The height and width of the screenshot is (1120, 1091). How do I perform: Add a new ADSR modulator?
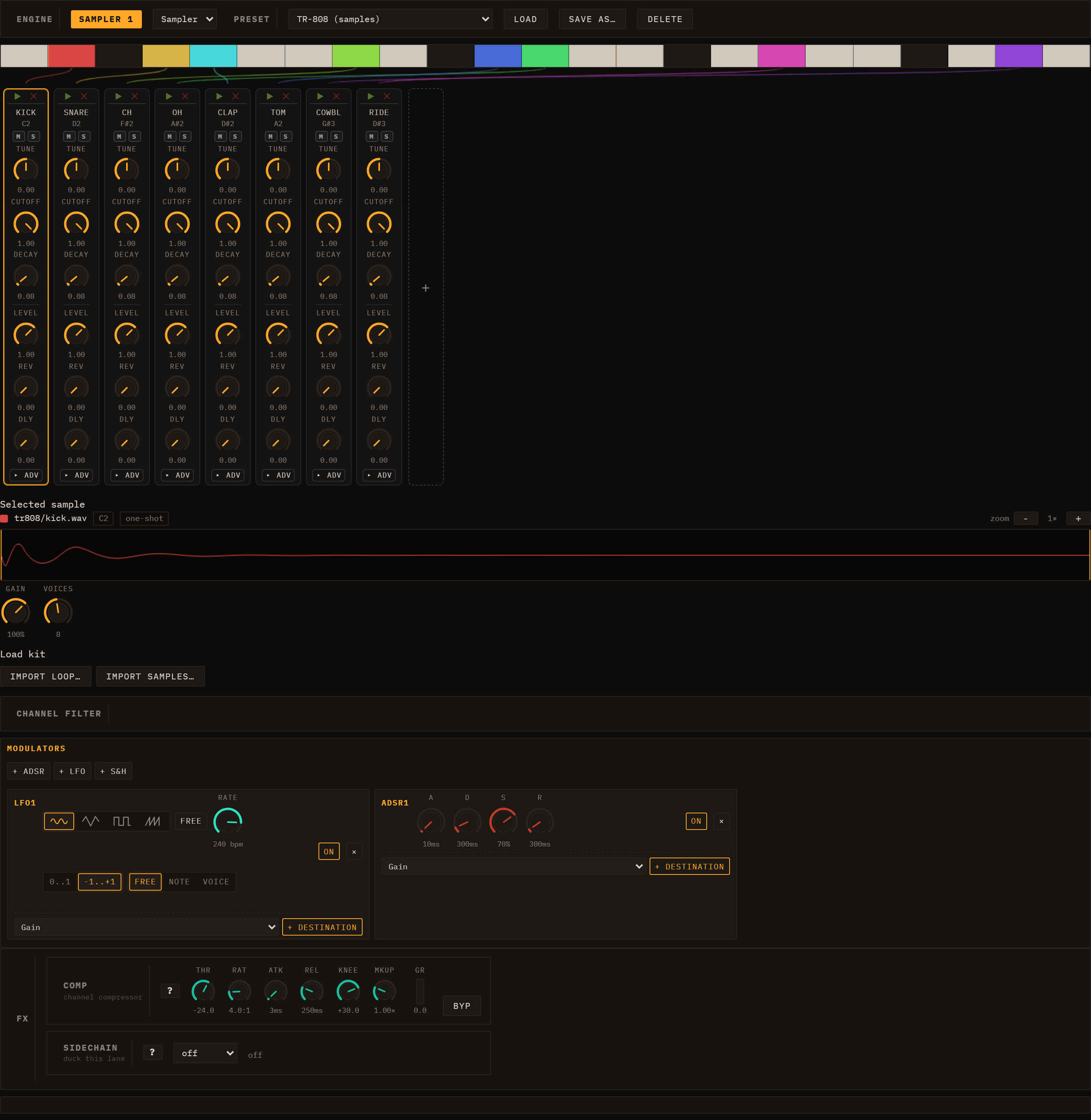click(29, 771)
